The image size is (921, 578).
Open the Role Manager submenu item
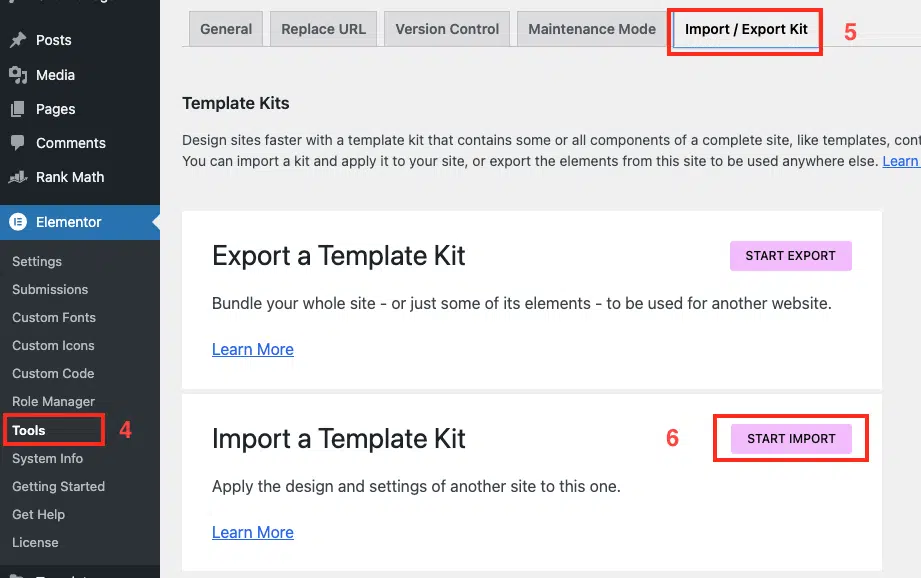(x=53, y=401)
